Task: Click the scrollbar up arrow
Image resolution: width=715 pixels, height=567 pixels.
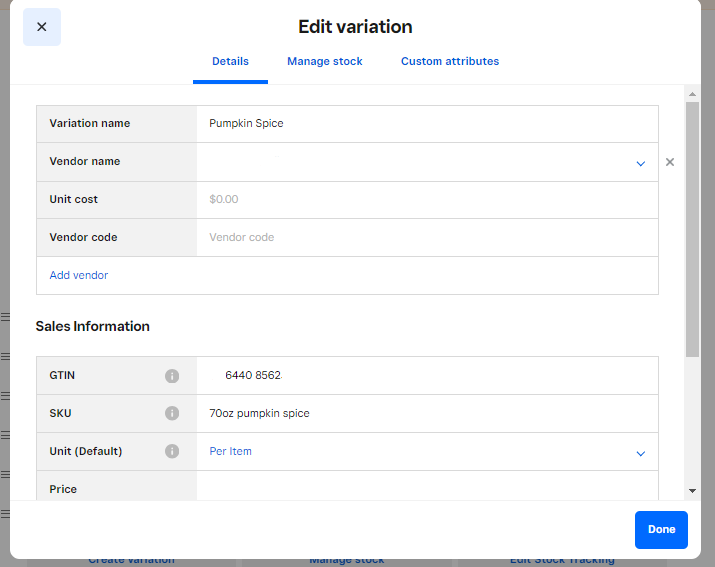Action: pyautogui.click(x=692, y=94)
